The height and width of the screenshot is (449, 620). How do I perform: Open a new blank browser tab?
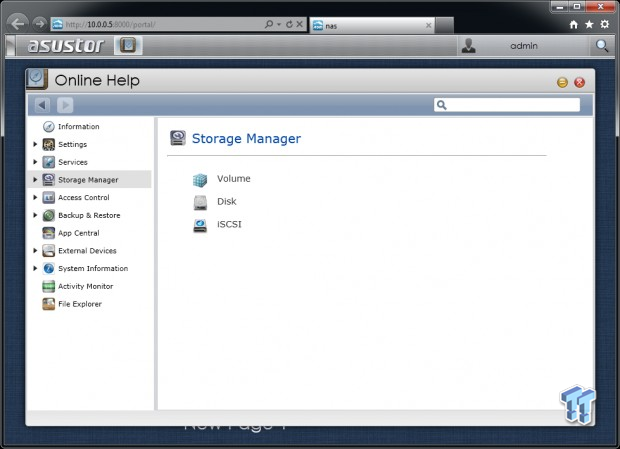point(444,26)
